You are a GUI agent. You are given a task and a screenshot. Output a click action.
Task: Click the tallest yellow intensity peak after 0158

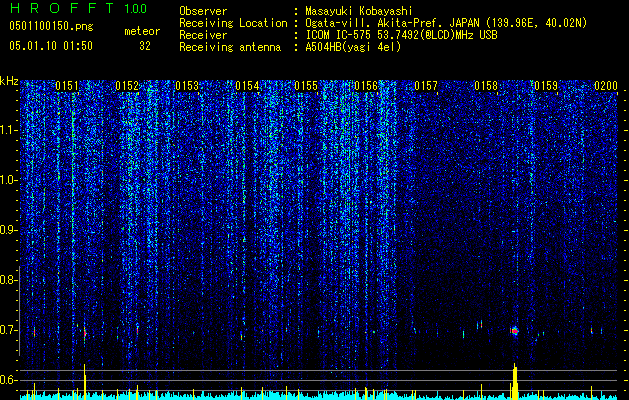515,382
